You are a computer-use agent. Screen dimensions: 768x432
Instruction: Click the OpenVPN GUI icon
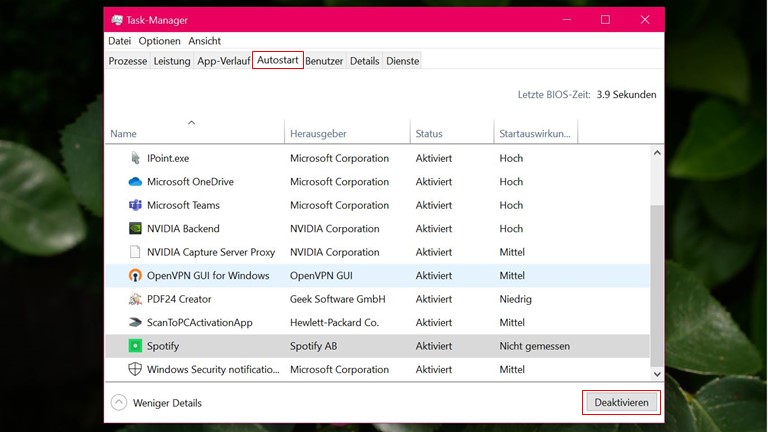tap(136, 276)
